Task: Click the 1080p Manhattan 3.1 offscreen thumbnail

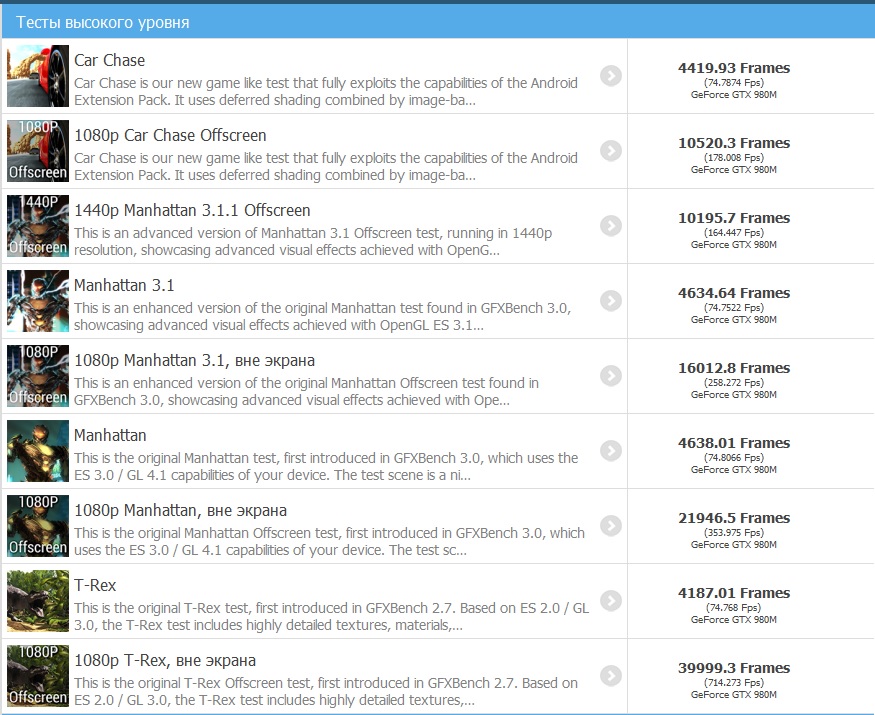Action: (38, 376)
